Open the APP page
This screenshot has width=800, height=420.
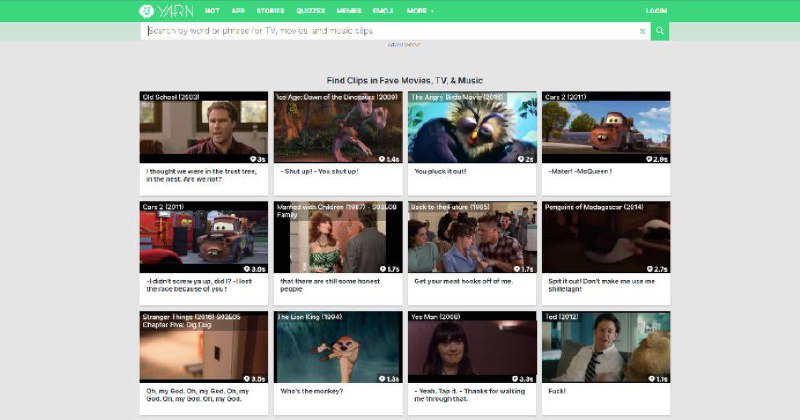(x=238, y=11)
